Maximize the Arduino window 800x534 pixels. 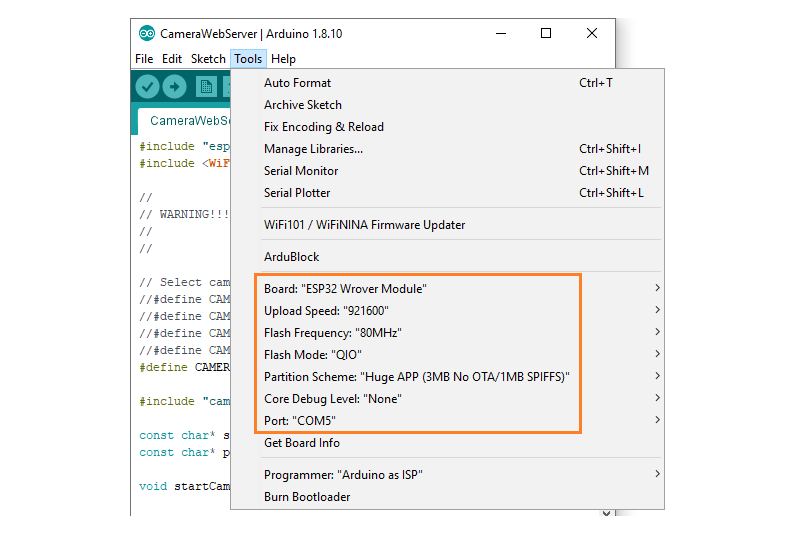(546, 34)
